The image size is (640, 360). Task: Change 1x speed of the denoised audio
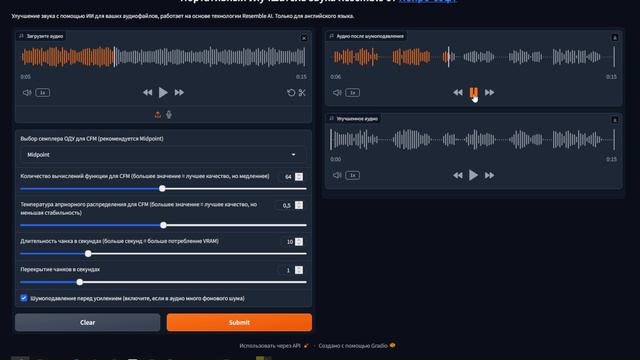point(353,93)
